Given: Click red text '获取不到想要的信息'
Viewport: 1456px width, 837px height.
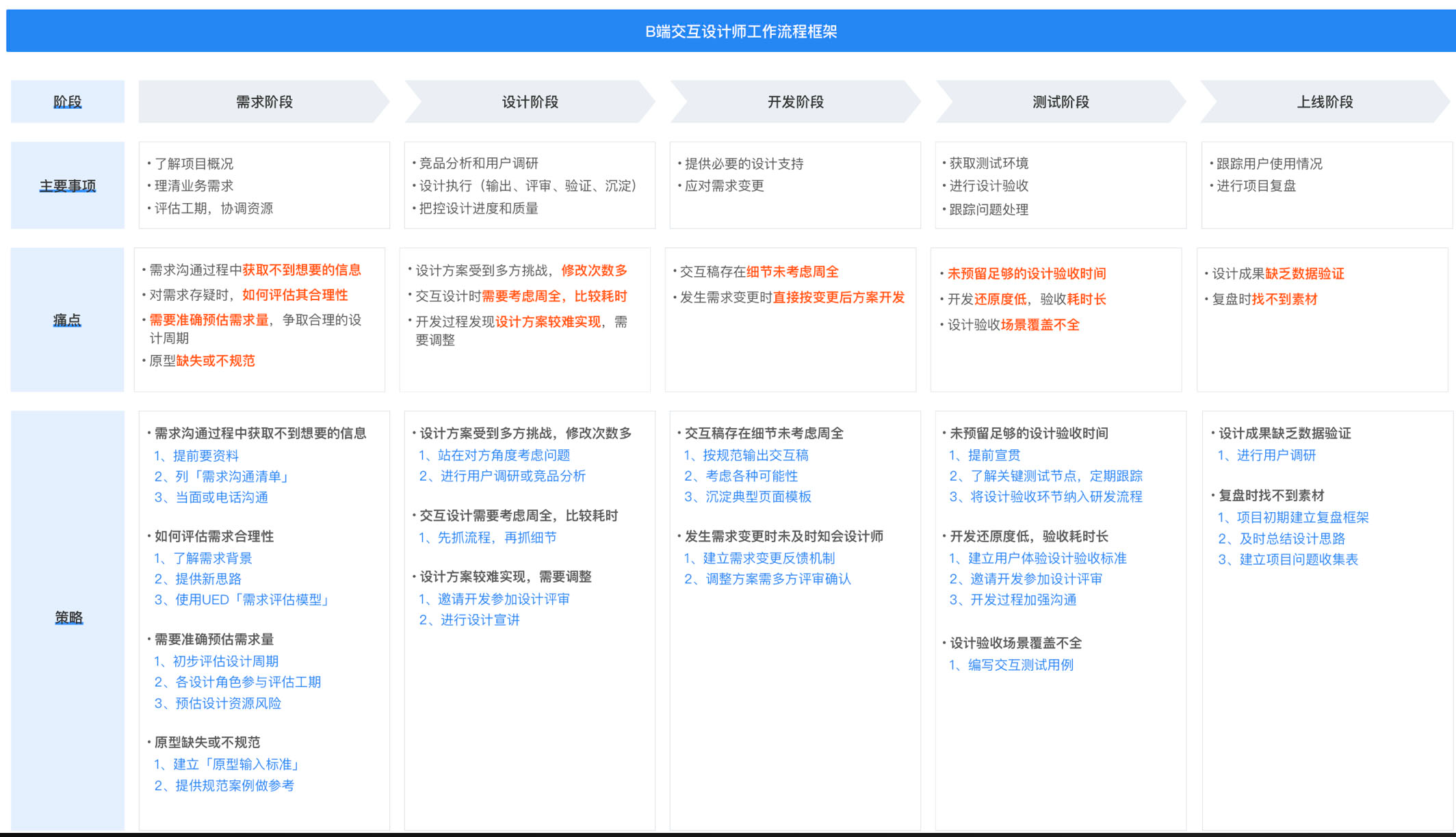Looking at the screenshot, I should coord(302,269).
